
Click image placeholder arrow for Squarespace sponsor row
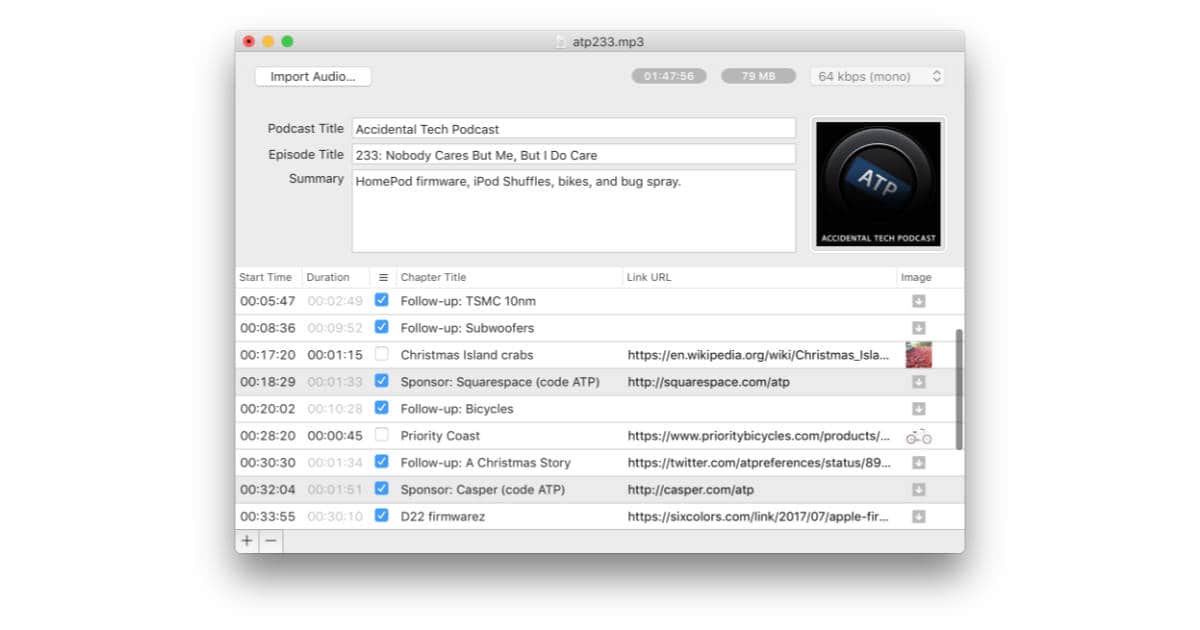coord(918,382)
